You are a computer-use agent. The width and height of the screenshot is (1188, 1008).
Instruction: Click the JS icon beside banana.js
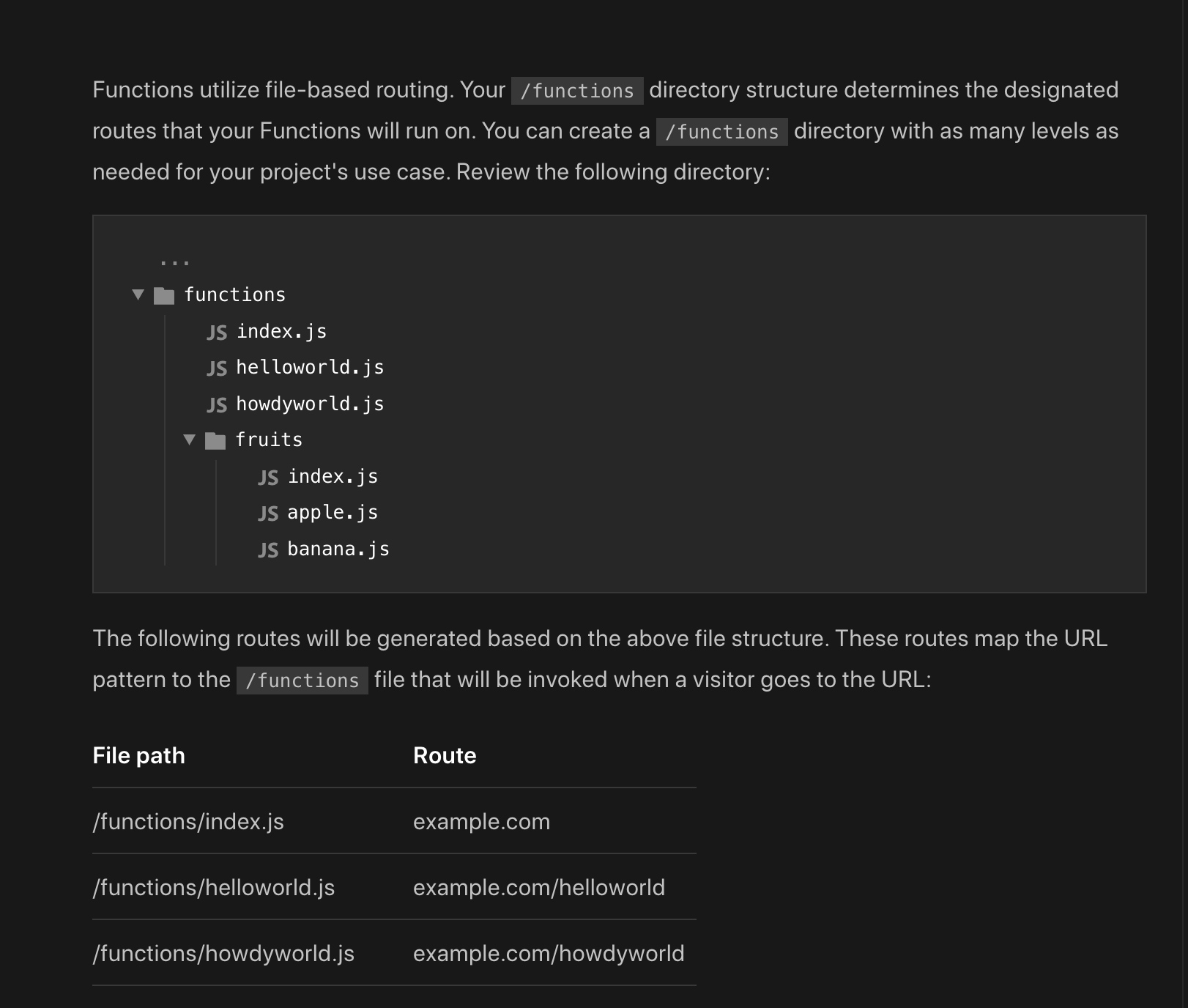pos(268,550)
